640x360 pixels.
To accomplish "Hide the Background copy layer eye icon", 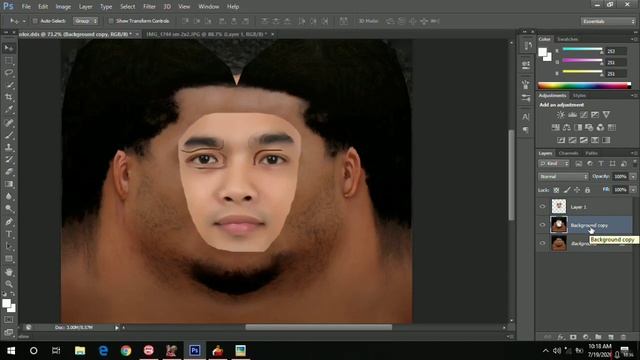I will [542, 225].
